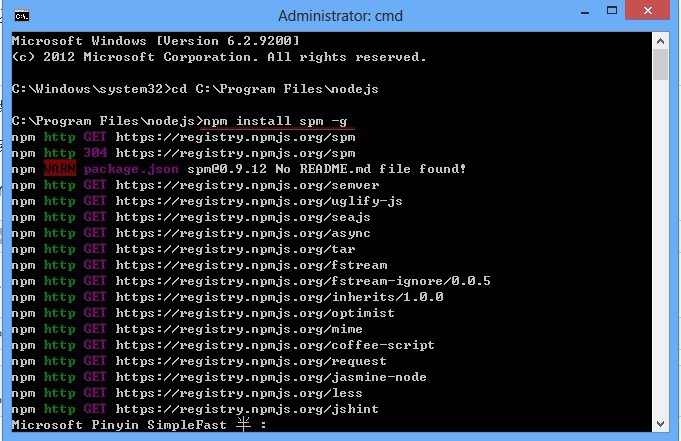Click the scrollbar down arrow
Viewport: 681px width, 441px height.
[661, 424]
